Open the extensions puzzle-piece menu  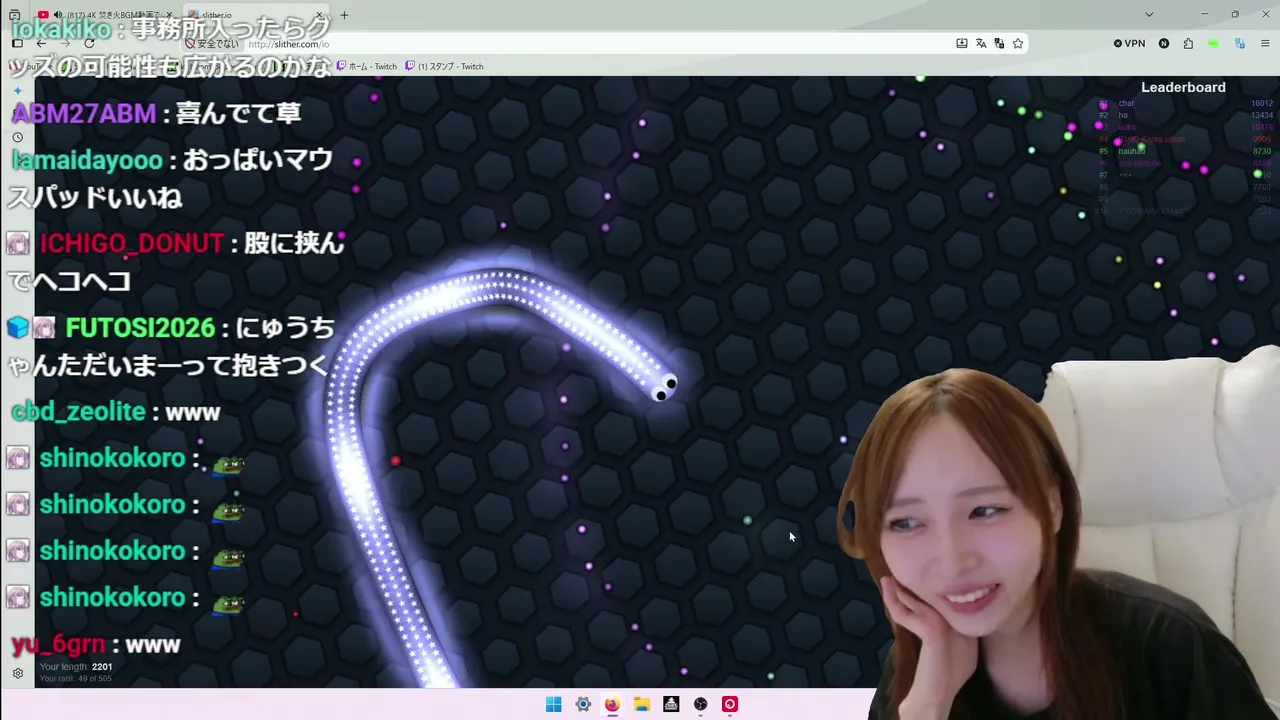(x=1188, y=44)
